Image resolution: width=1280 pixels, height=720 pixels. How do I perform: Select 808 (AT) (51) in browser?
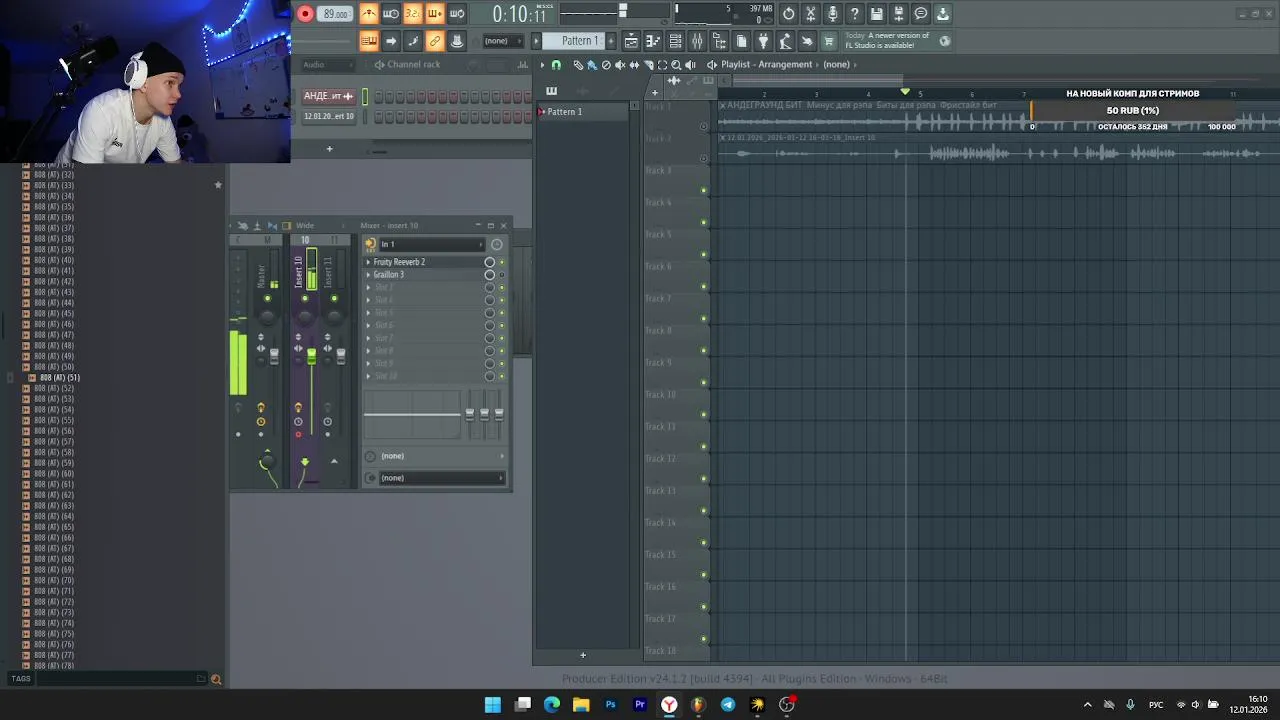coord(60,378)
